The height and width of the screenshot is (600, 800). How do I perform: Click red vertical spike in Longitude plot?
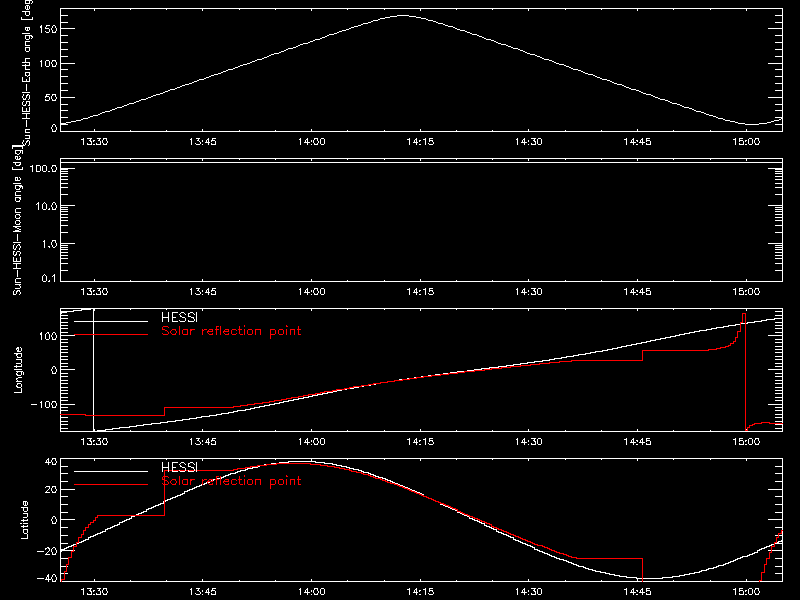pyautogui.click(x=745, y=371)
